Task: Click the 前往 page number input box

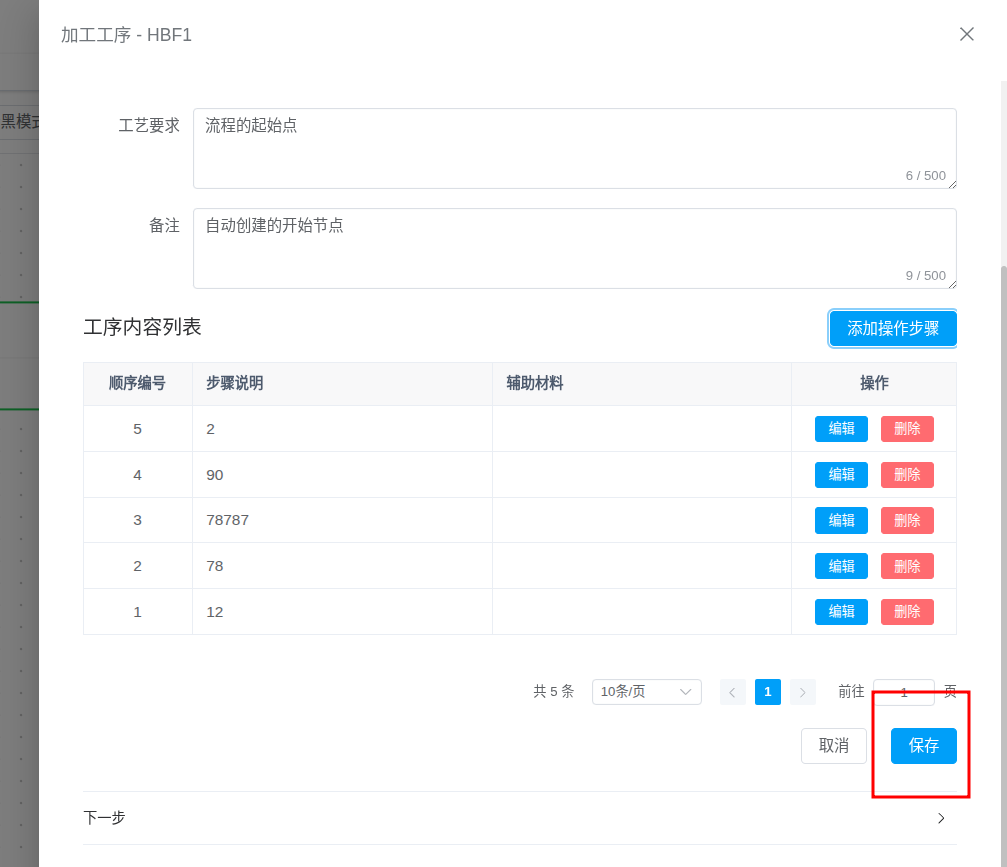Action: (903, 691)
